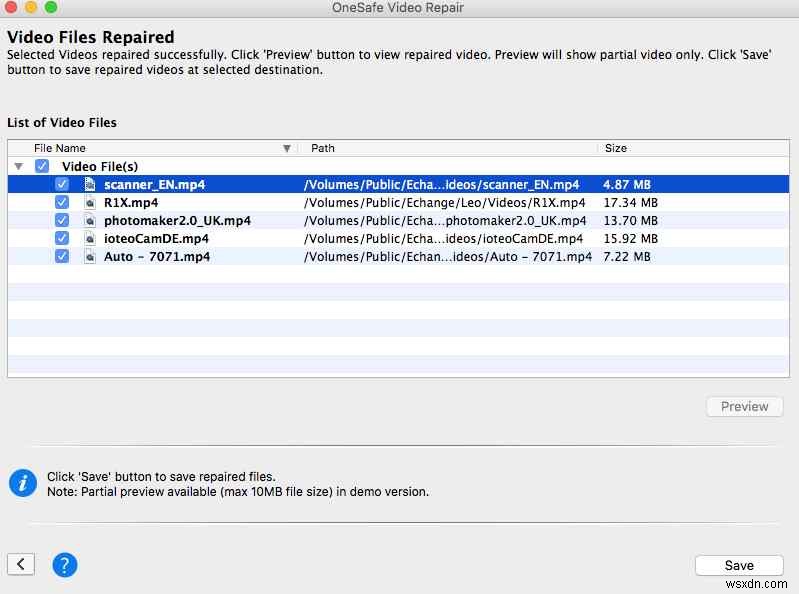The height and width of the screenshot is (594, 799).
Task: Click the 13.70 MB size value
Action: [630, 221]
